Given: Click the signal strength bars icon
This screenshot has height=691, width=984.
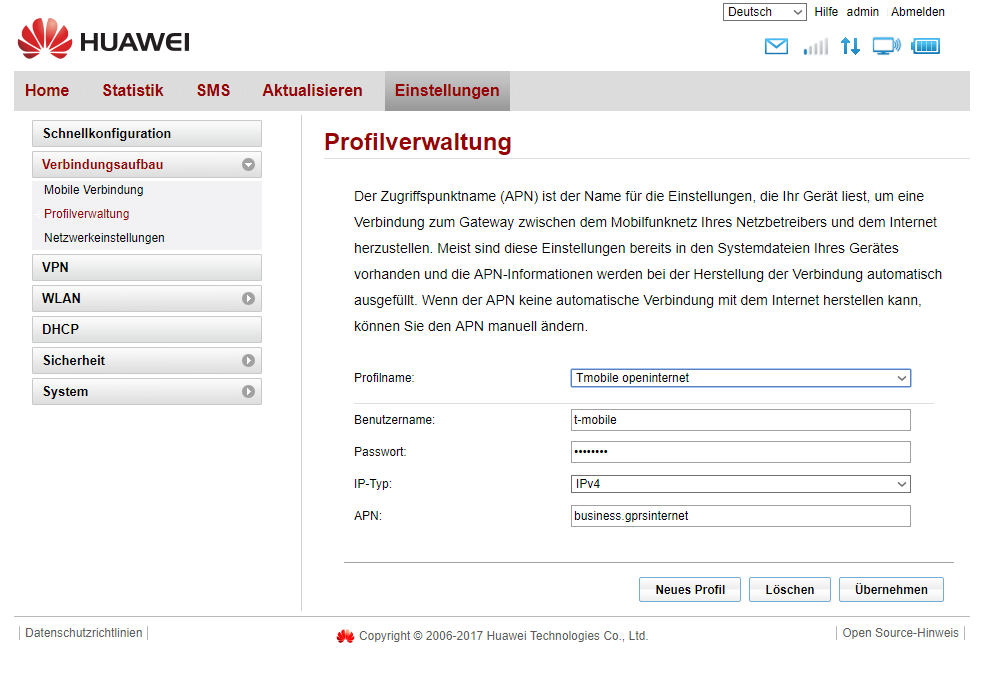Looking at the screenshot, I should click(x=815, y=46).
